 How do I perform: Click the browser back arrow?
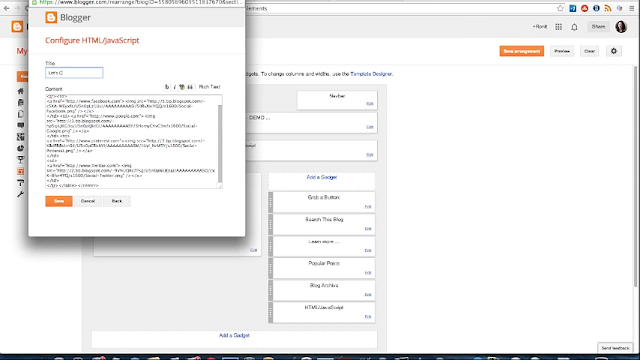(x=7, y=8)
